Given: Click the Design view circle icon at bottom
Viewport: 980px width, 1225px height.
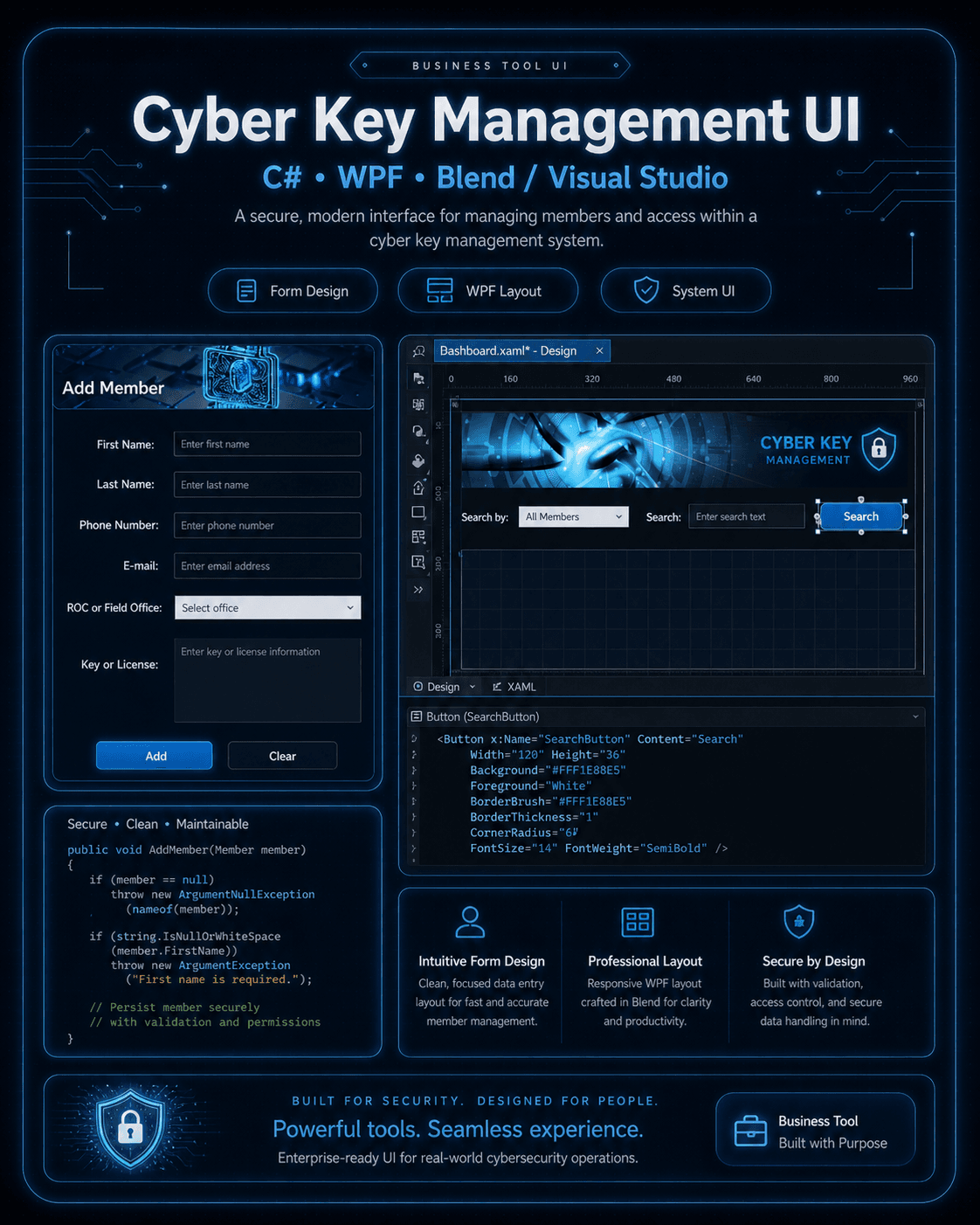Looking at the screenshot, I should [418, 687].
